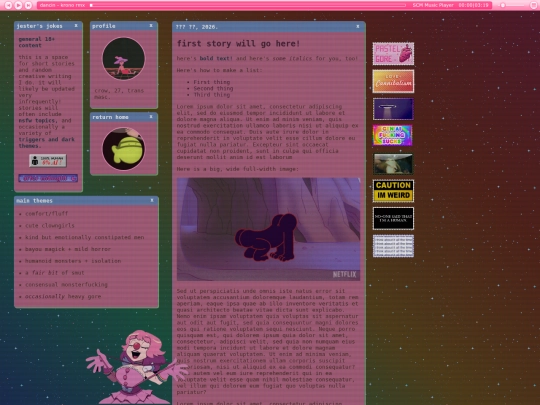The image size is (540, 405).
Task: Click the UFO abduction stamp
Action: [x=393, y=109]
